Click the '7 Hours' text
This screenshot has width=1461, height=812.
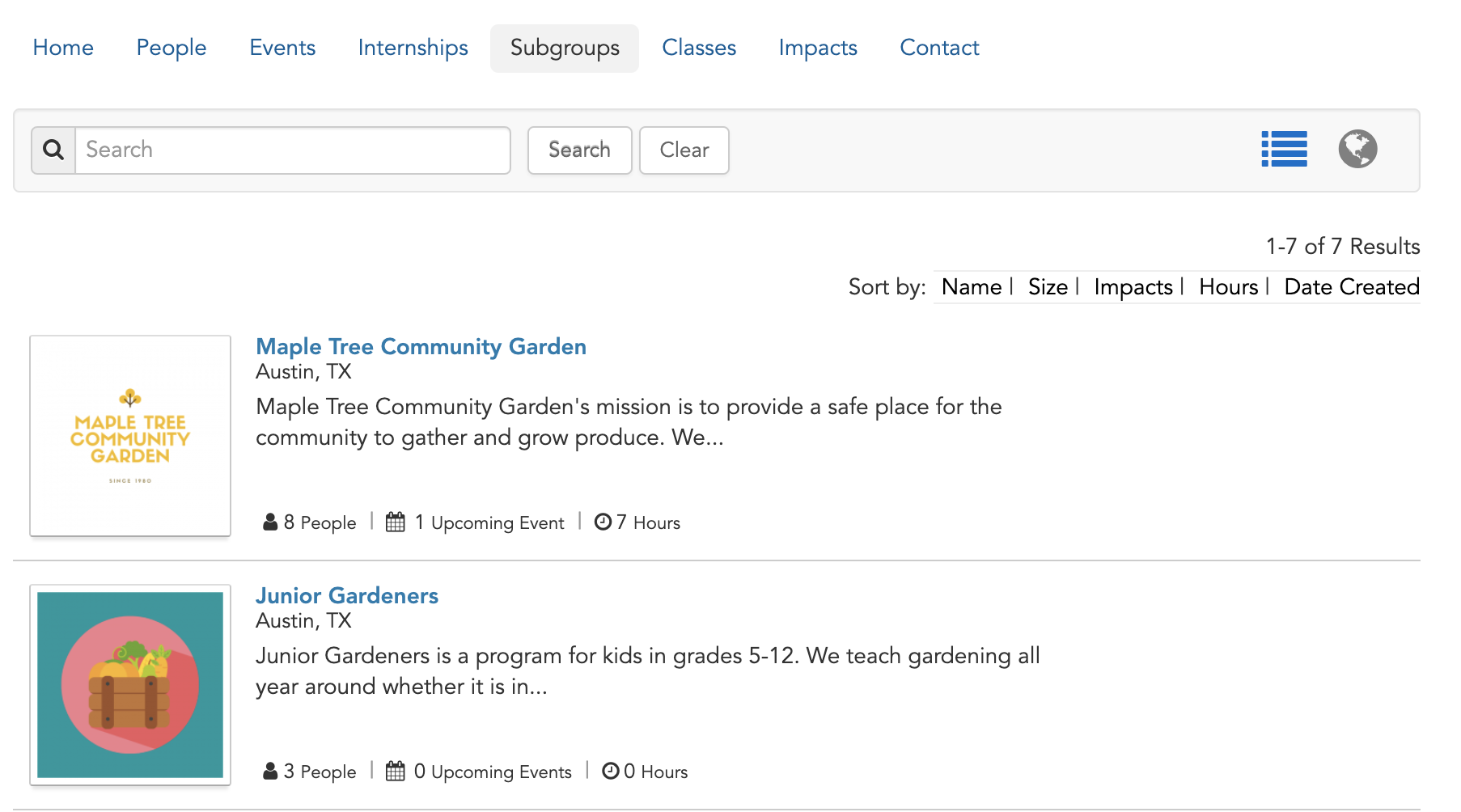click(648, 522)
